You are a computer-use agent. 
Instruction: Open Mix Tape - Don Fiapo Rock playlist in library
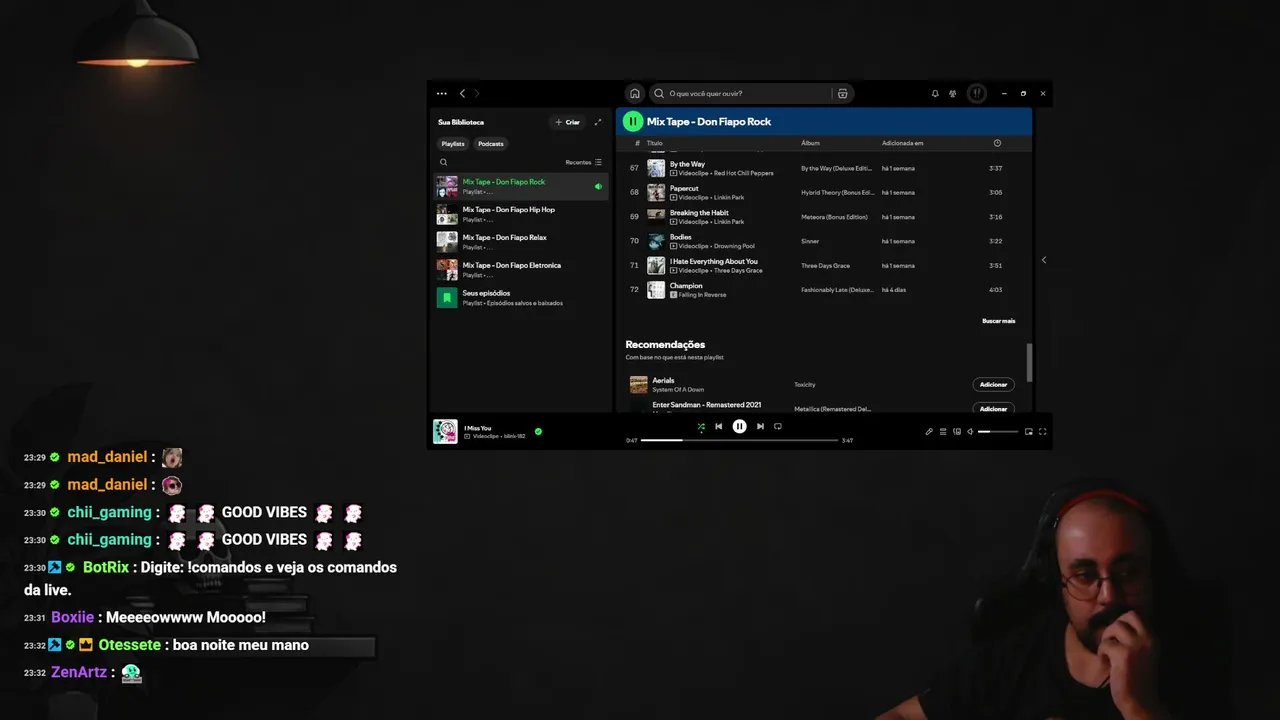click(x=521, y=186)
